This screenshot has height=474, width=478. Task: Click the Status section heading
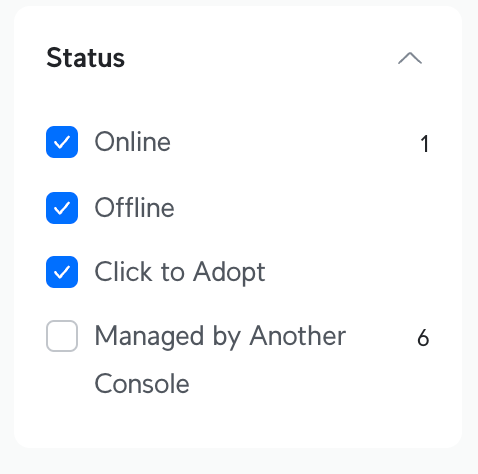pyautogui.click(x=86, y=58)
